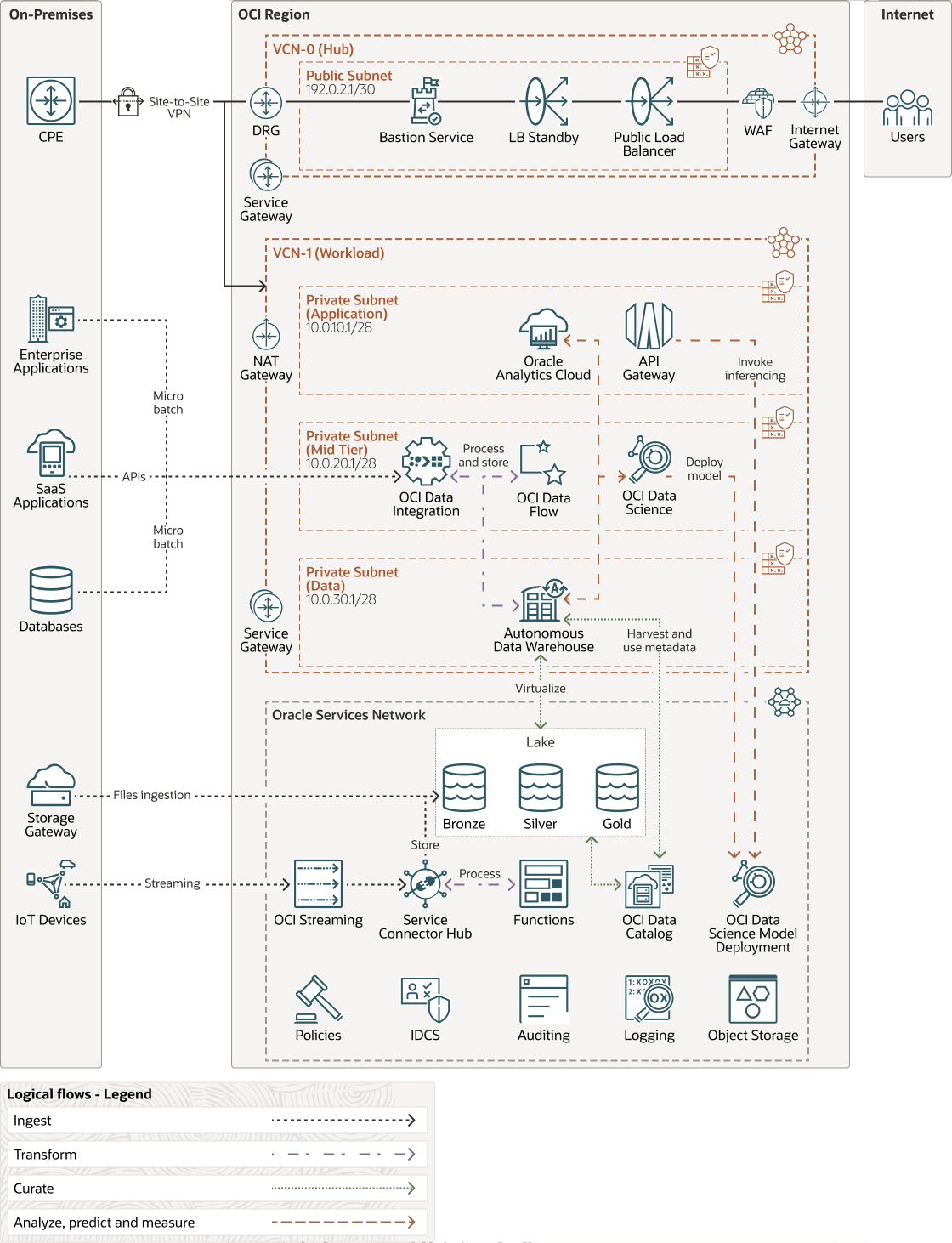Select the OCI Data Catalog icon
Viewport: 952px width, 1243px height.
(x=649, y=887)
